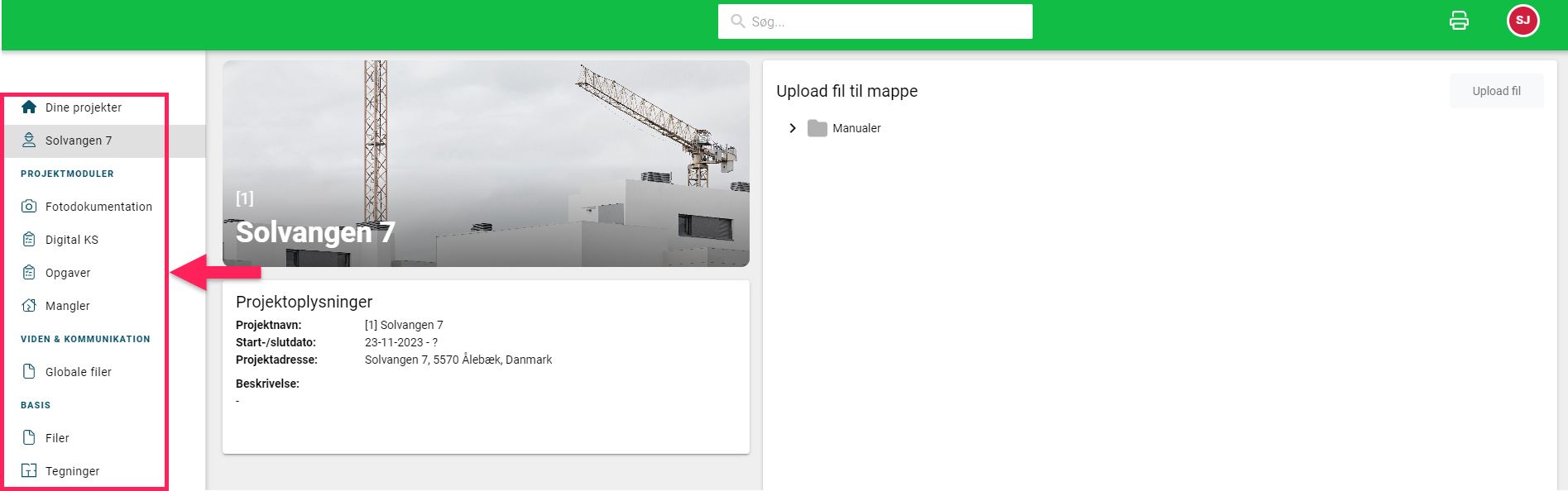Open the Mangler module

67,306
